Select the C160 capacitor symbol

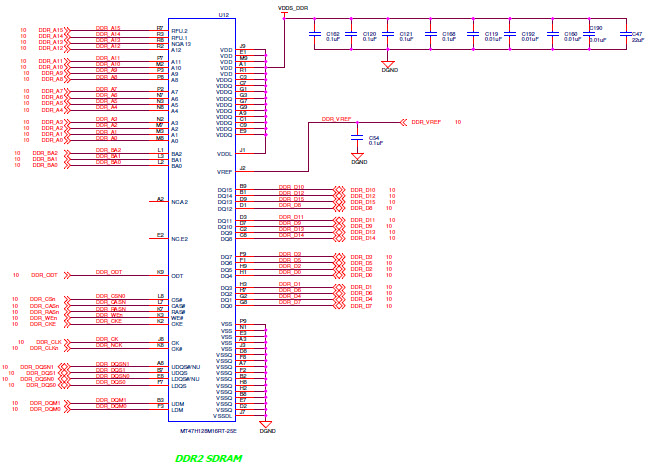tap(553, 34)
